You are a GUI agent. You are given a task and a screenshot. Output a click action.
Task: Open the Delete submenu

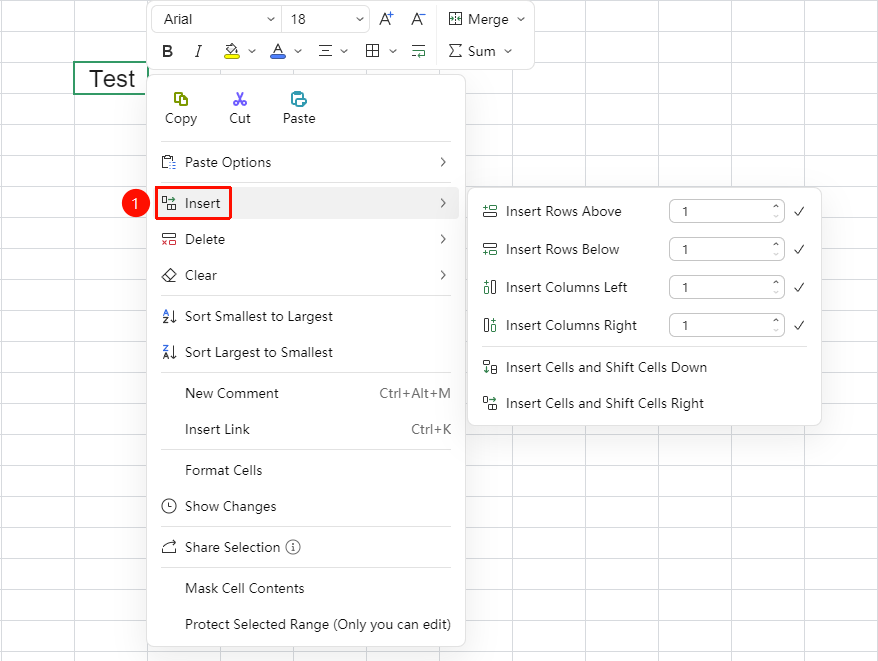306,239
